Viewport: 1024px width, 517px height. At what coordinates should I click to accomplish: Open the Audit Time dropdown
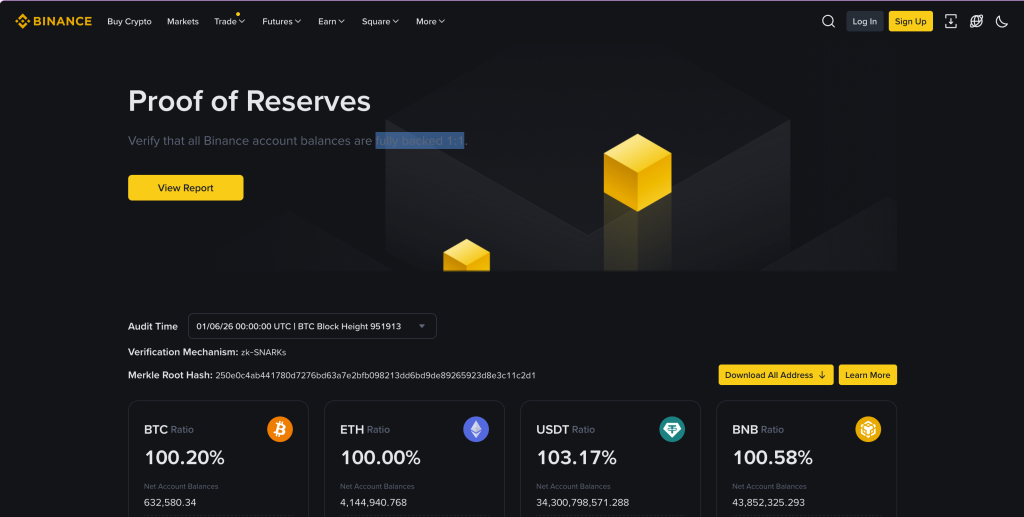pos(312,326)
